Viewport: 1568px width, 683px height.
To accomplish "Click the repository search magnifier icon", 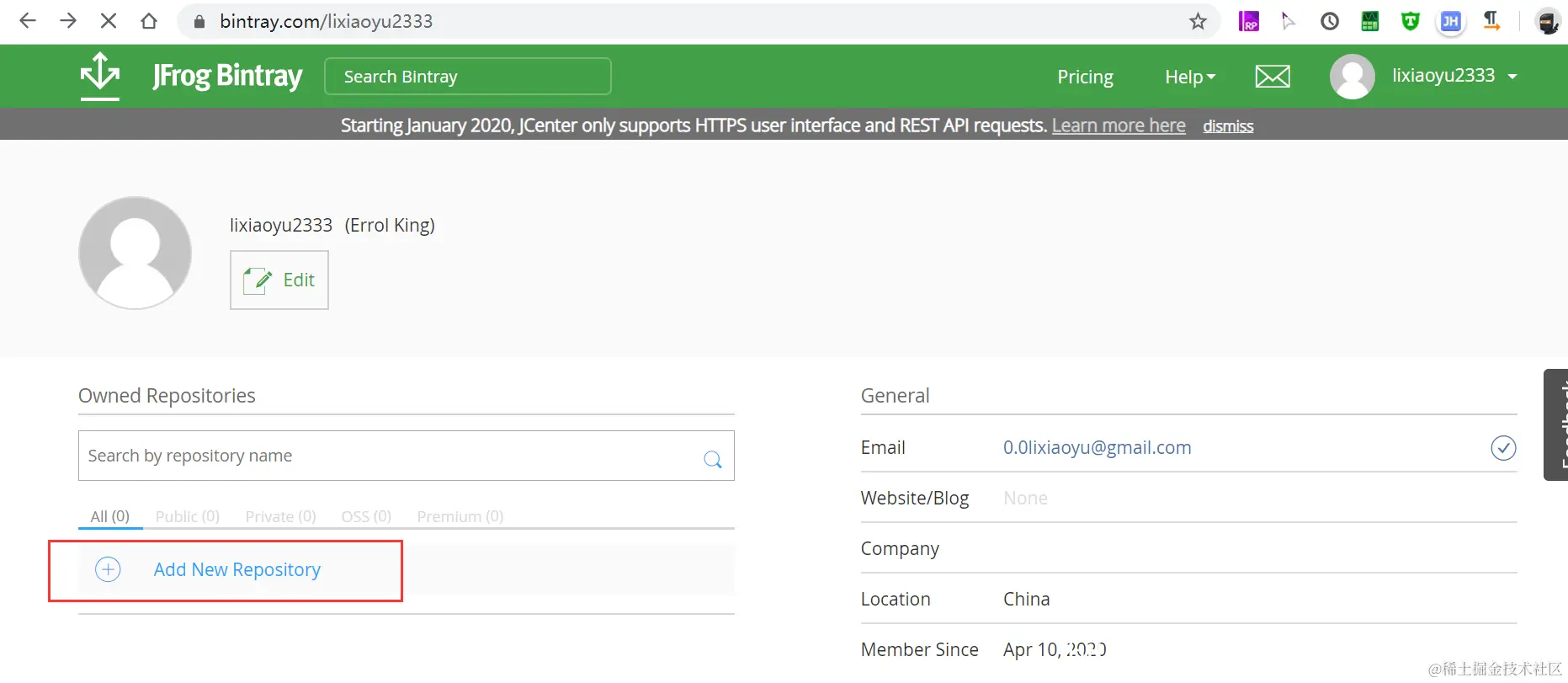I will coord(713,459).
